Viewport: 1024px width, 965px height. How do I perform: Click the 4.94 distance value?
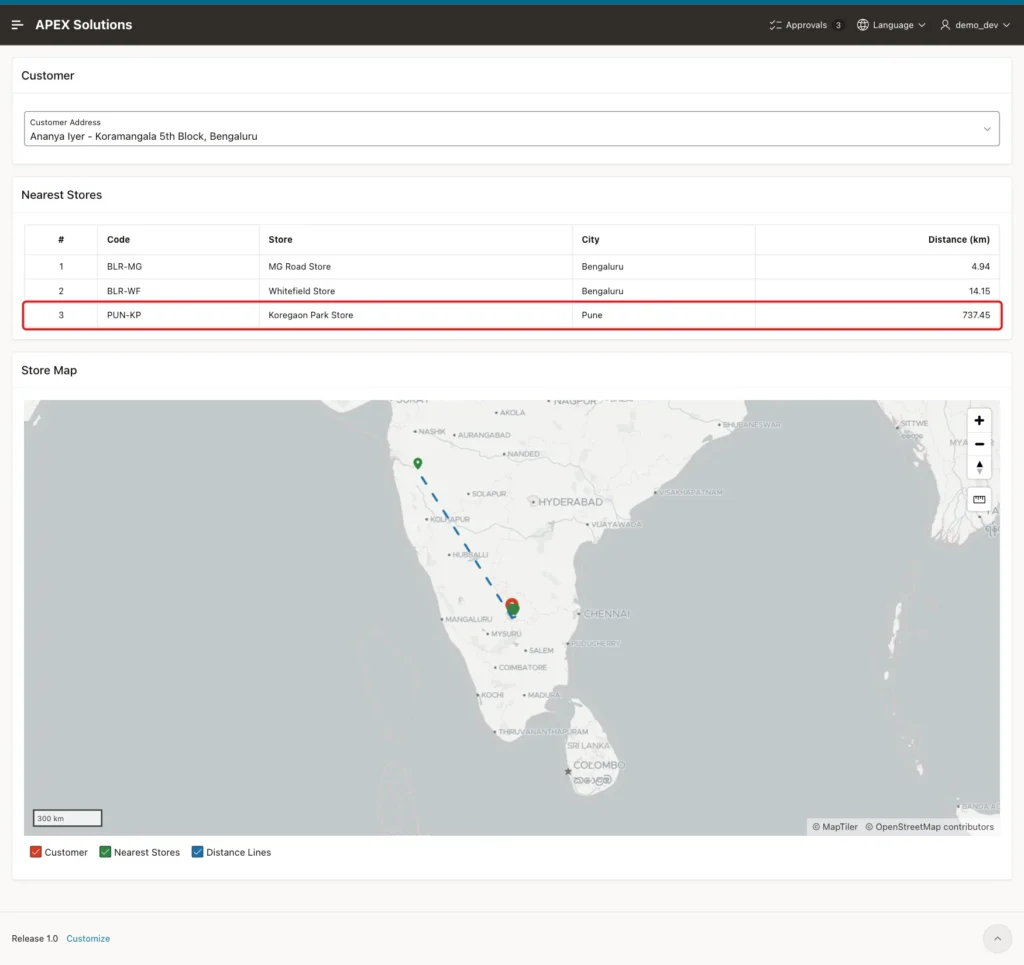[980, 266]
